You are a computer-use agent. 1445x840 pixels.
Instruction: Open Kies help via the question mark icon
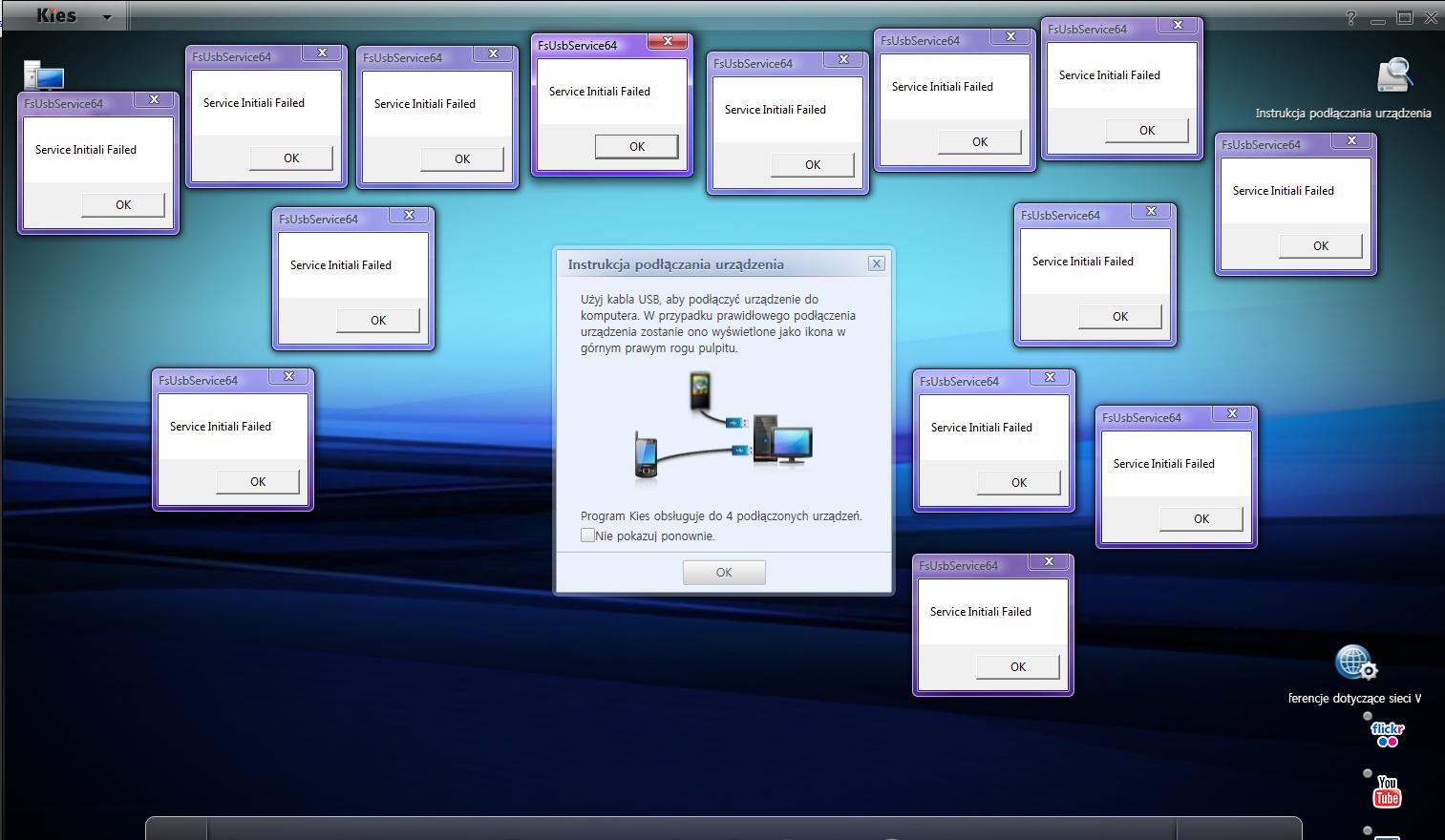(1351, 17)
